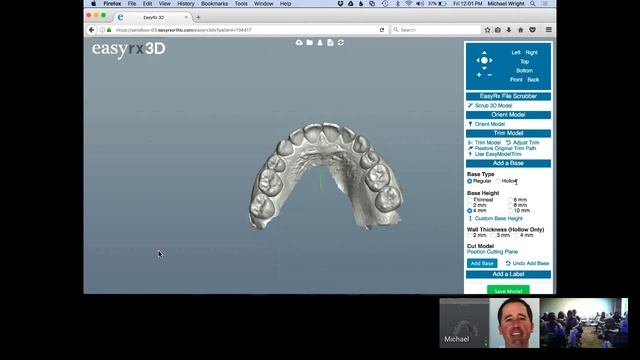Click the patient person icon in viewer toolbar
640x360 pixels.
point(320,42)
